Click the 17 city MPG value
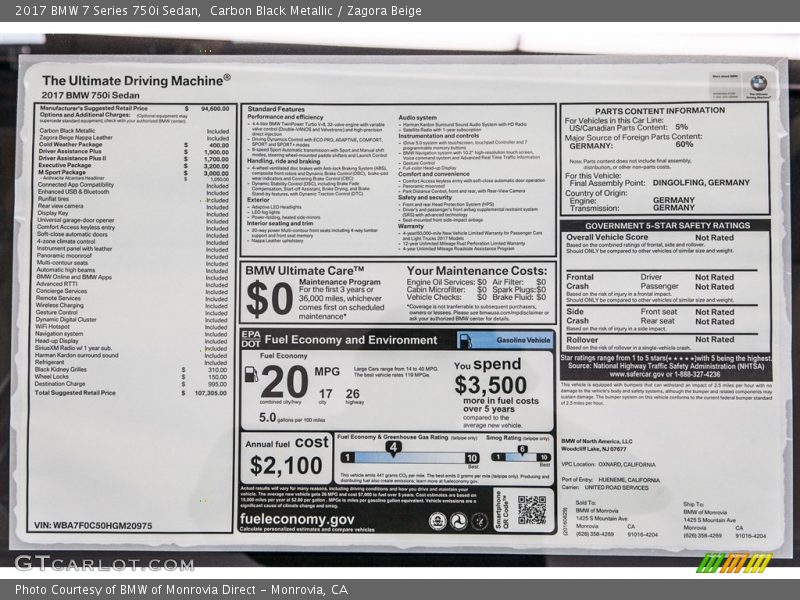The height and width of the screenshot is (600, 800). pyautogui.click(x=326, y=394)
